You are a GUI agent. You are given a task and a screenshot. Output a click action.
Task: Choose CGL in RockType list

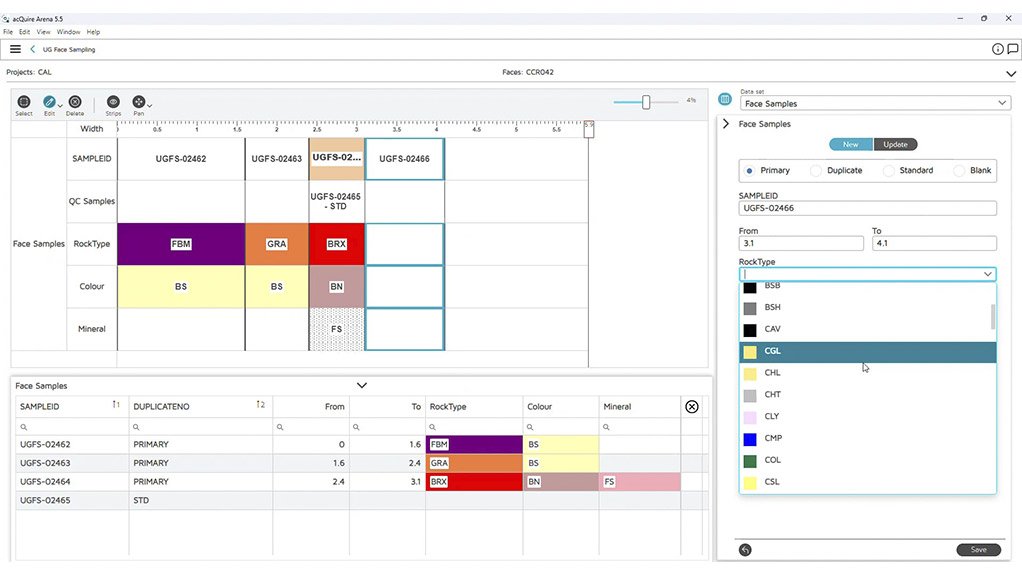(x=868, y=351)
